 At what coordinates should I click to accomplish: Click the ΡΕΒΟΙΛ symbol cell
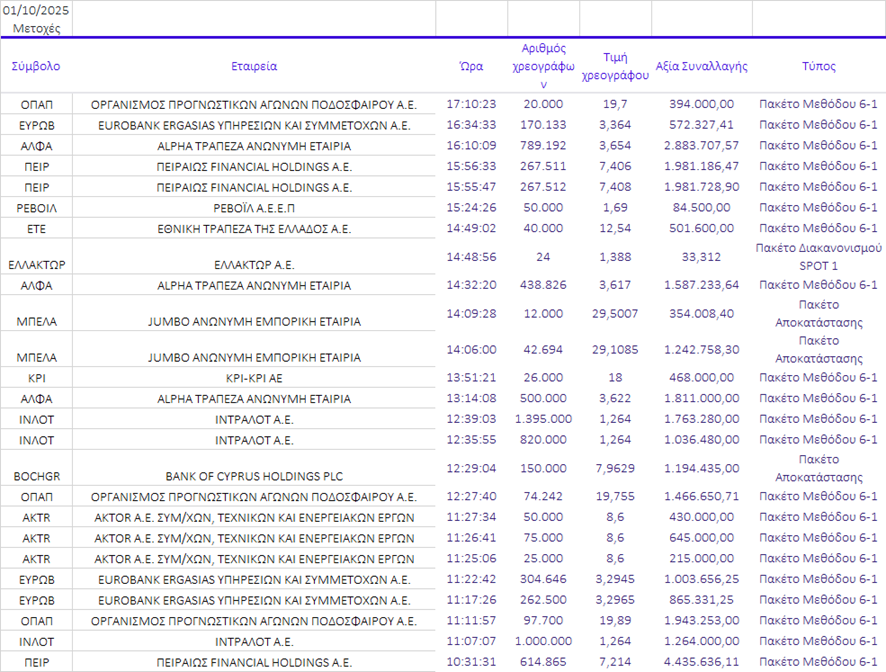click(36, 208)
